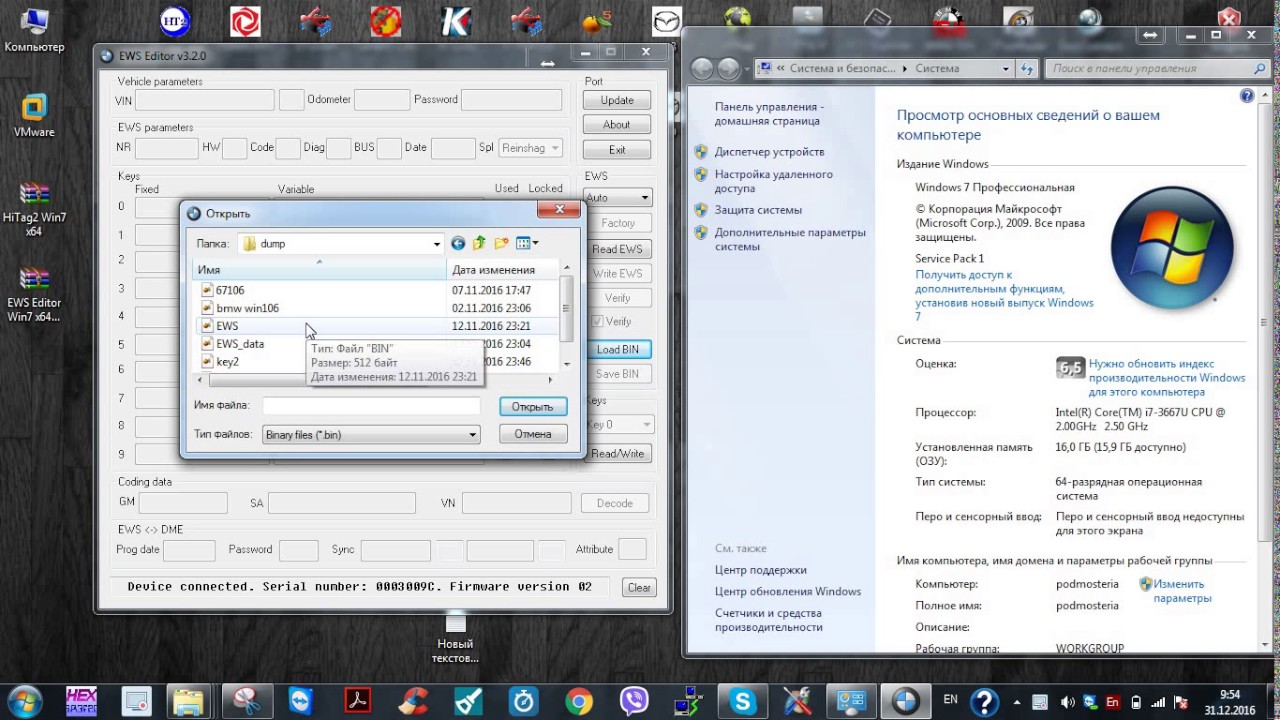Open the dump folder dropdown
This screenshot has width=1280, height=720.
coord(436,244)
